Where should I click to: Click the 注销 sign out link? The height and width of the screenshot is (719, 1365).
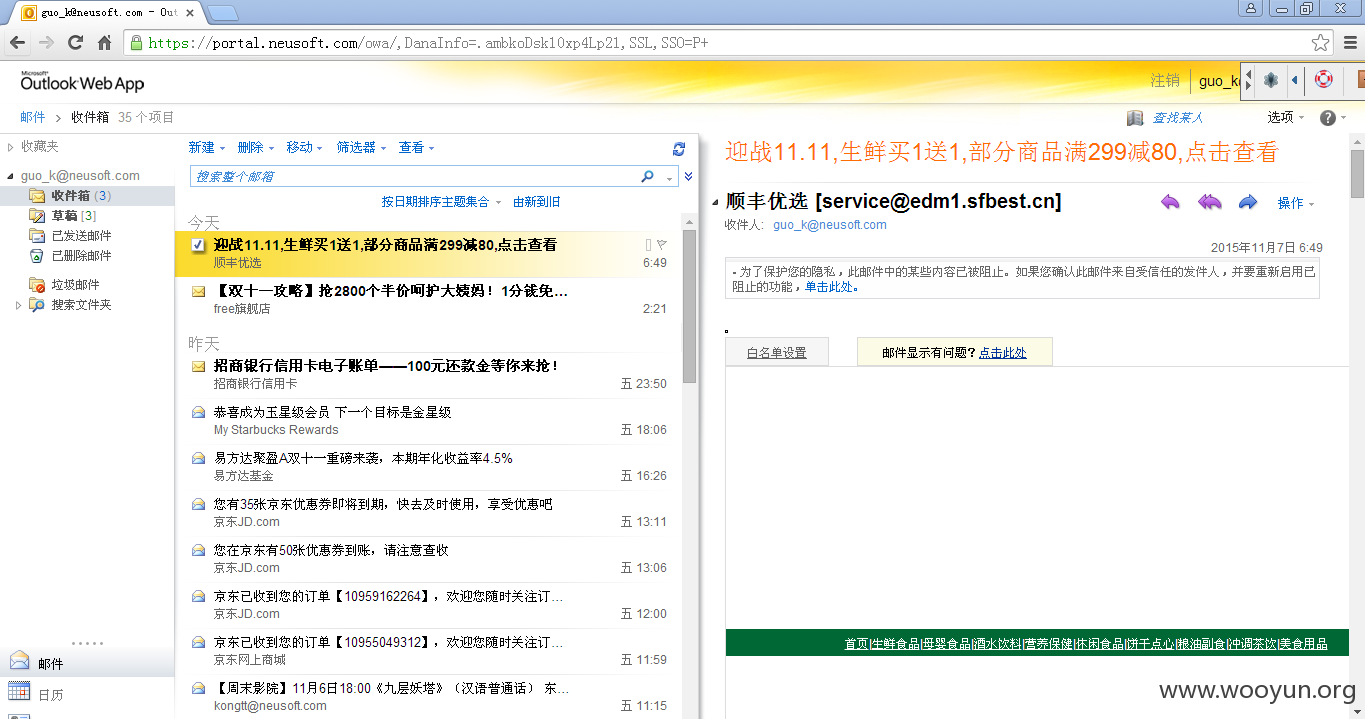point(1165,81)
